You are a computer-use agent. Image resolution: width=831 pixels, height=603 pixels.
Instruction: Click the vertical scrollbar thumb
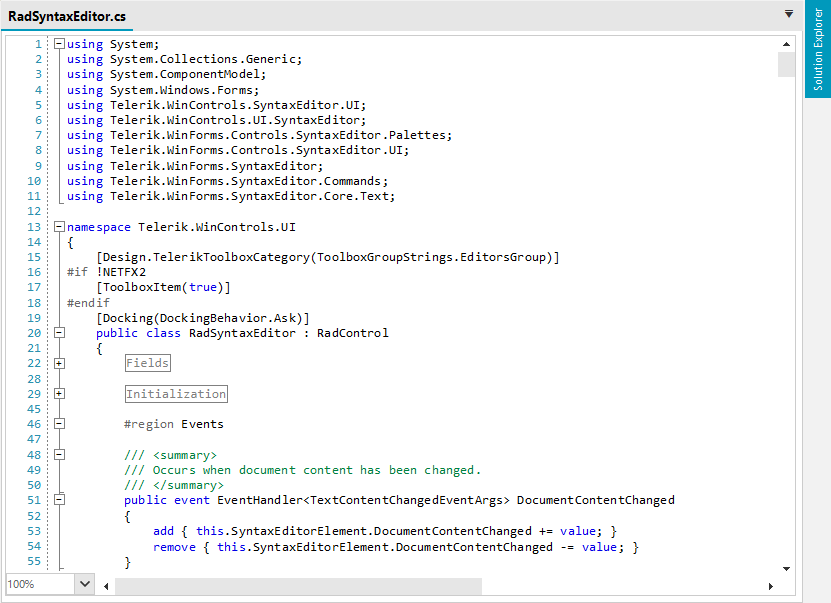coord(786,64)
